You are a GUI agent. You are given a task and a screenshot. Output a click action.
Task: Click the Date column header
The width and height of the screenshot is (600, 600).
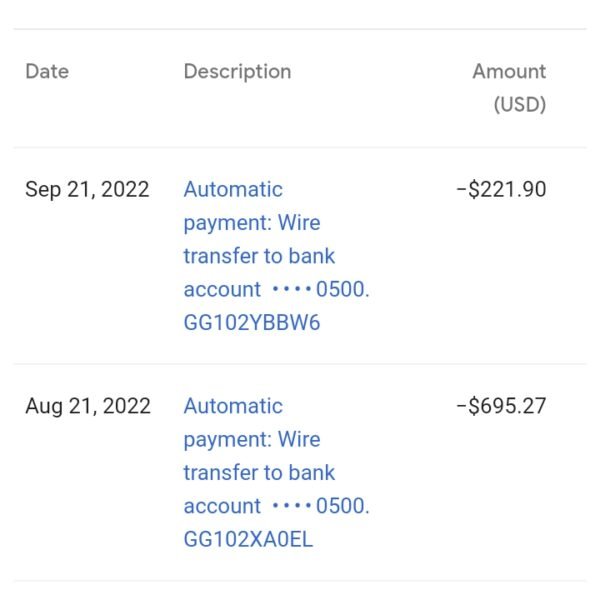pos(47,72)
